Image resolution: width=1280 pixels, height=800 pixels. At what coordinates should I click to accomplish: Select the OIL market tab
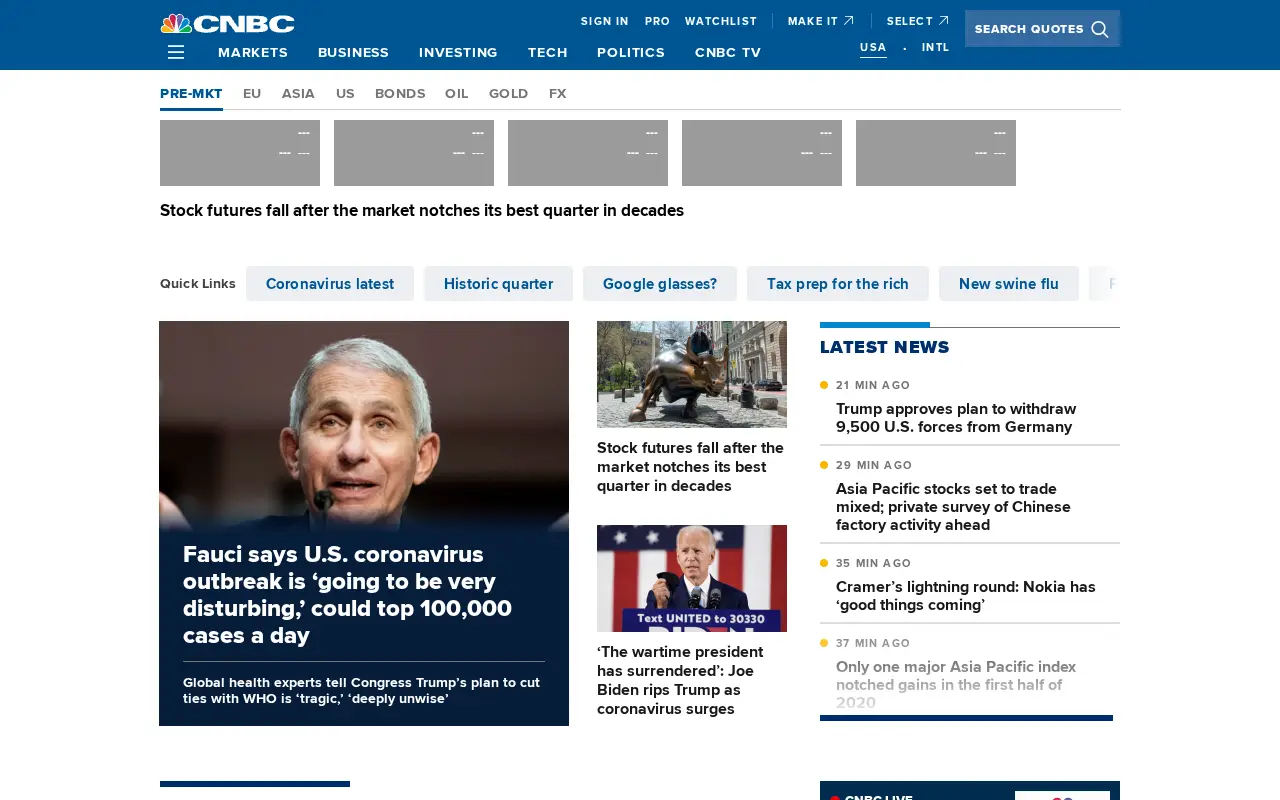[457, 94]
